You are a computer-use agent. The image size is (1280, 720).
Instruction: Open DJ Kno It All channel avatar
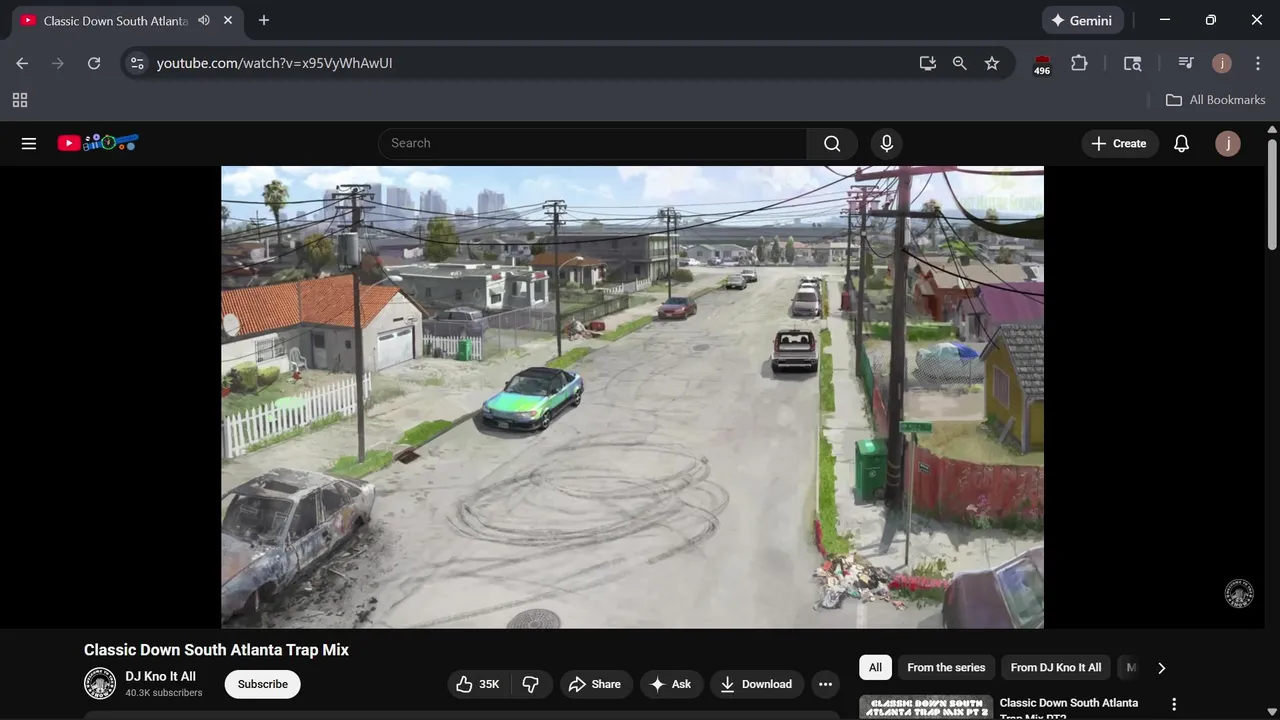pyautogui.click(x=100, y=684)
